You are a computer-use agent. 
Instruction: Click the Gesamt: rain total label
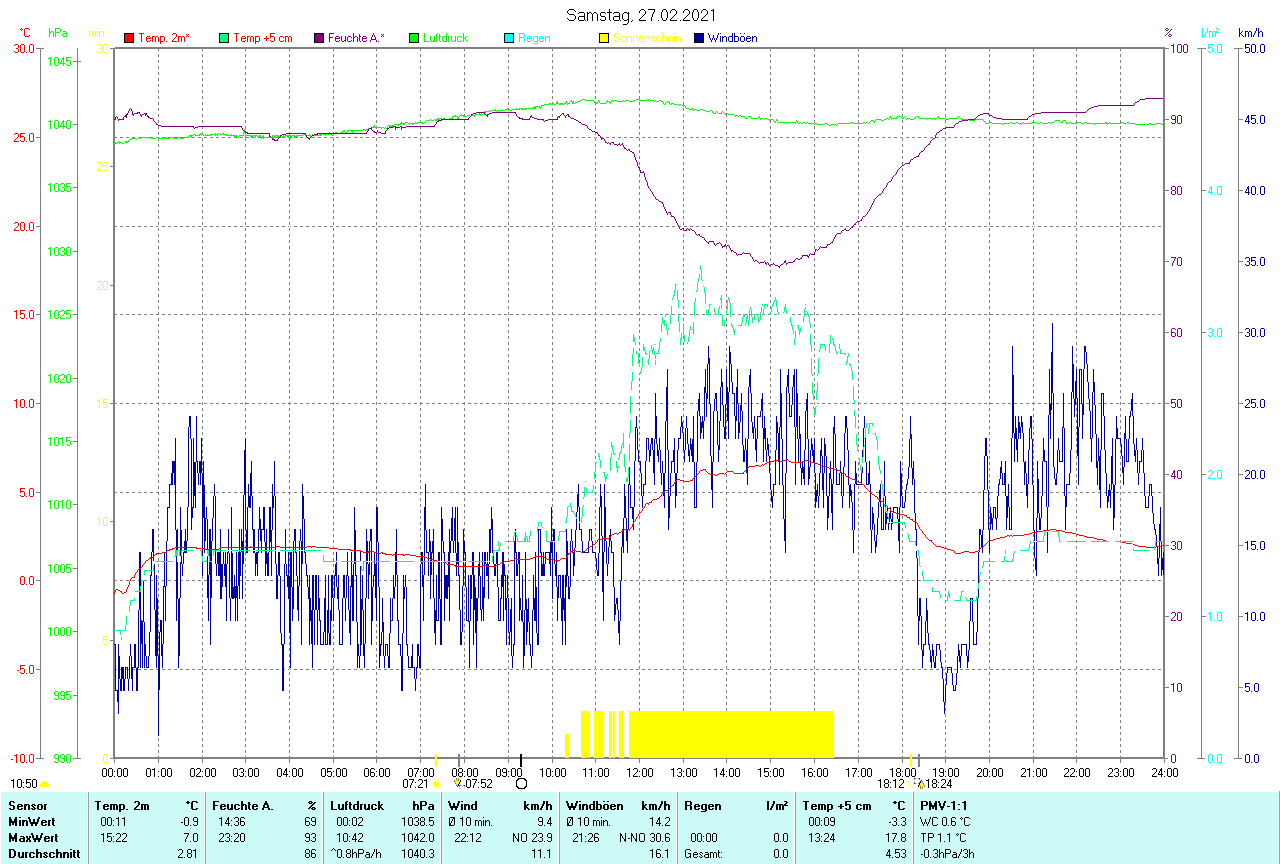pyautogui.click(x=704, y=854)
